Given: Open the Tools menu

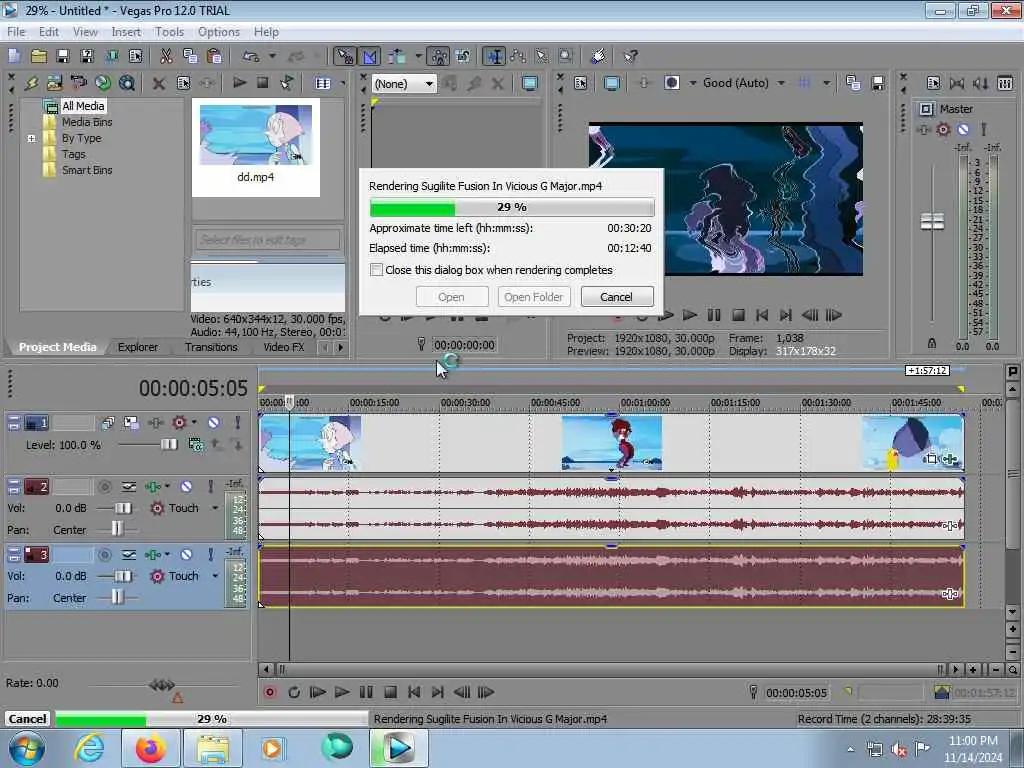Looking at the screenshot, I should [x=169, y=31].
